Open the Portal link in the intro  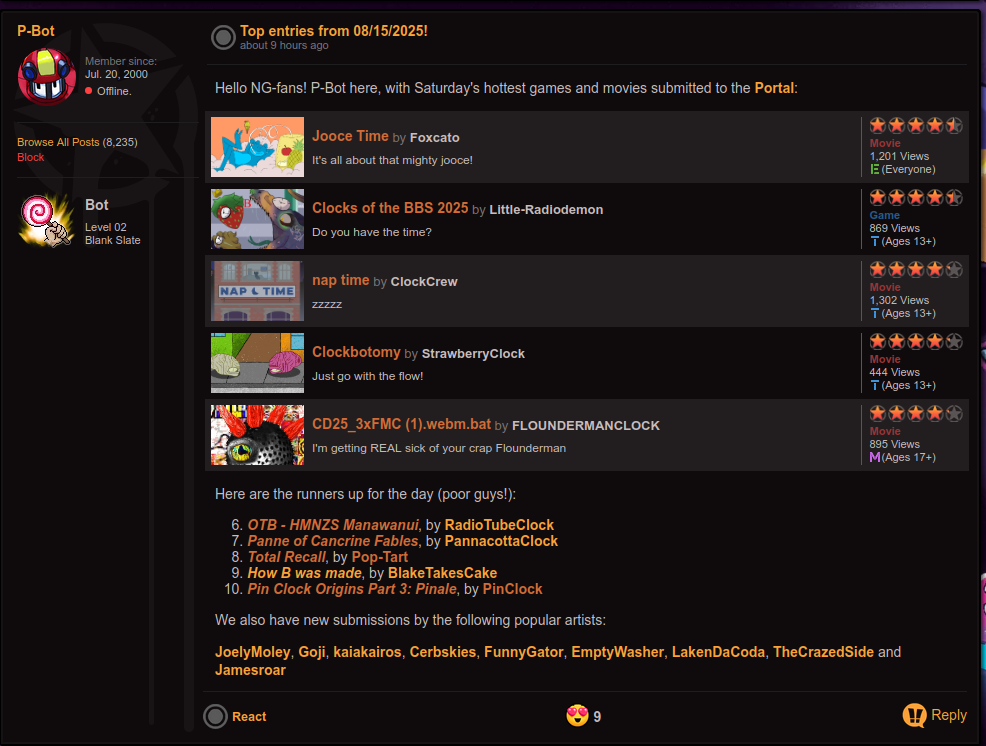(x=774, y=88)
